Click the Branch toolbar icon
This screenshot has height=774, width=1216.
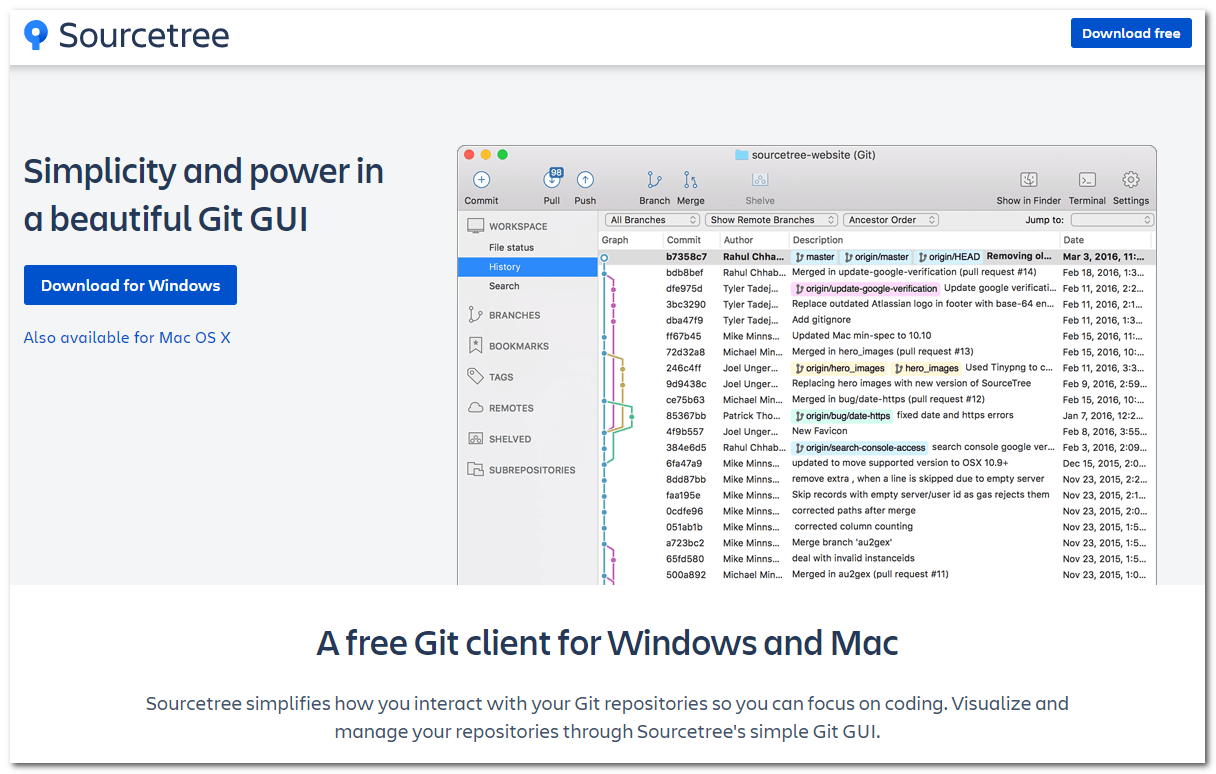pyautogui.click(x=654, y=180)
